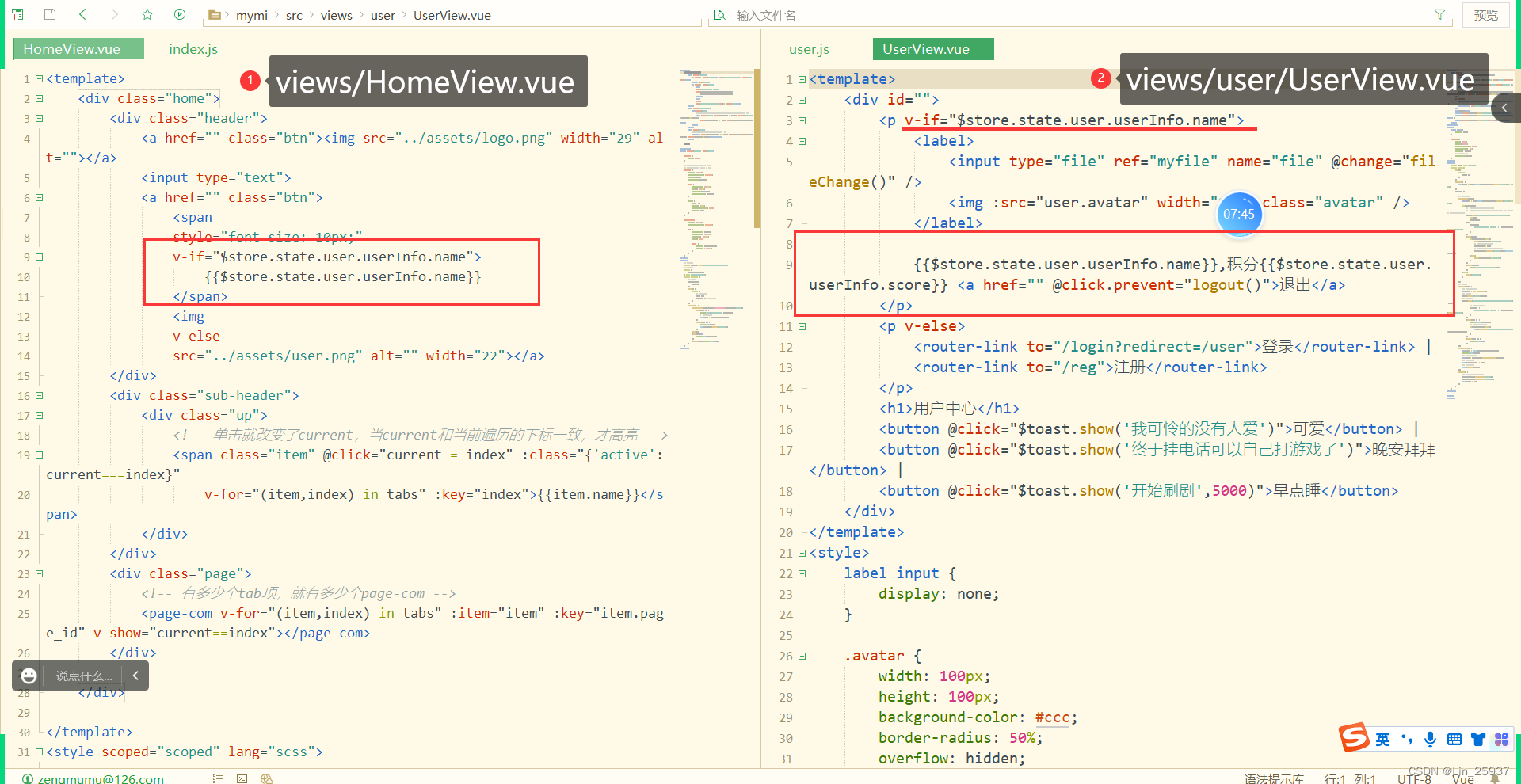The image size is (1521, 784).
Task: Collapse line 19 span item in left editor
Action: pyautogui.click(x=39, y=455)
